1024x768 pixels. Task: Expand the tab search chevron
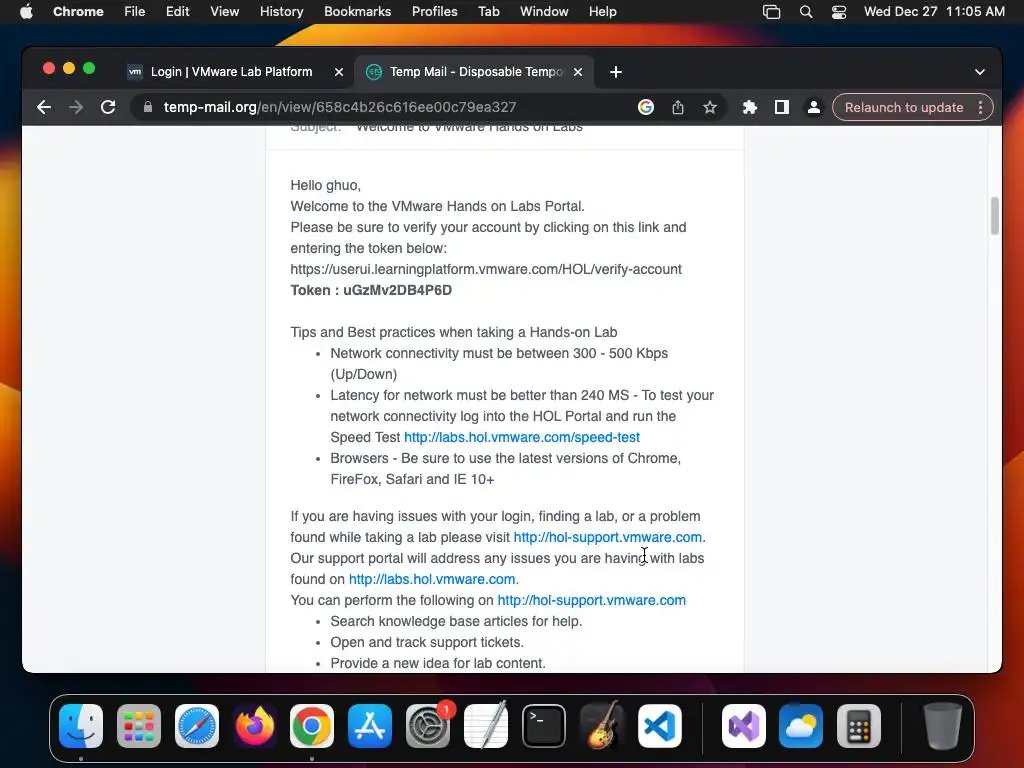click(980, 72)
